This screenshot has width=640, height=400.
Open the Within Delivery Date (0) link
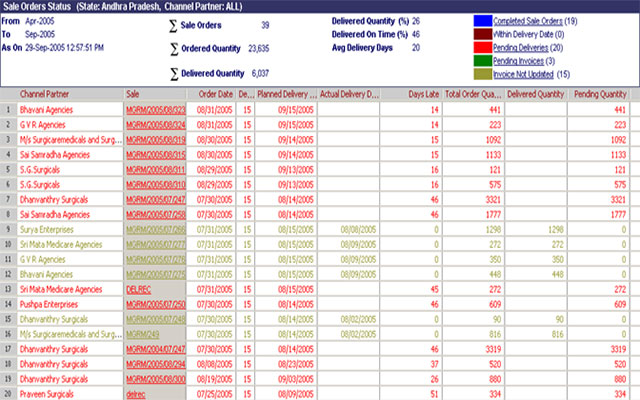528,34
